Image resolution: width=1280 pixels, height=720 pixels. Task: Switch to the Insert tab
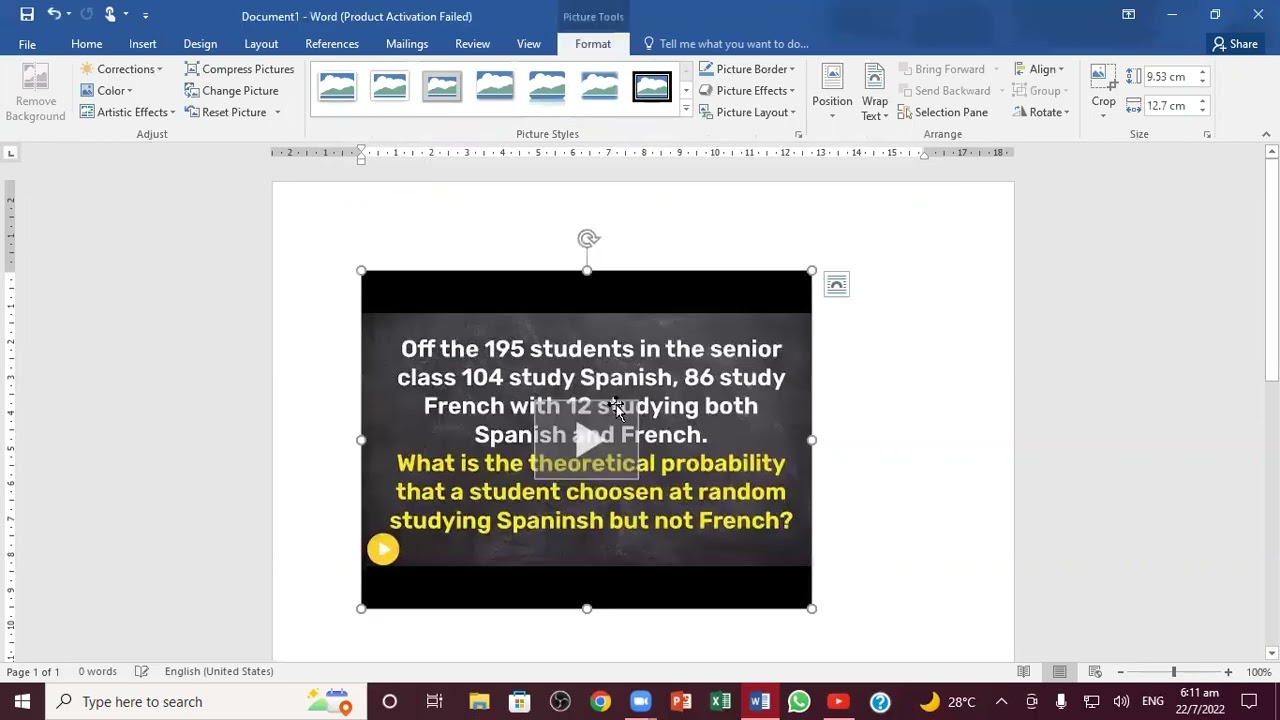click(x=142, y=44)
